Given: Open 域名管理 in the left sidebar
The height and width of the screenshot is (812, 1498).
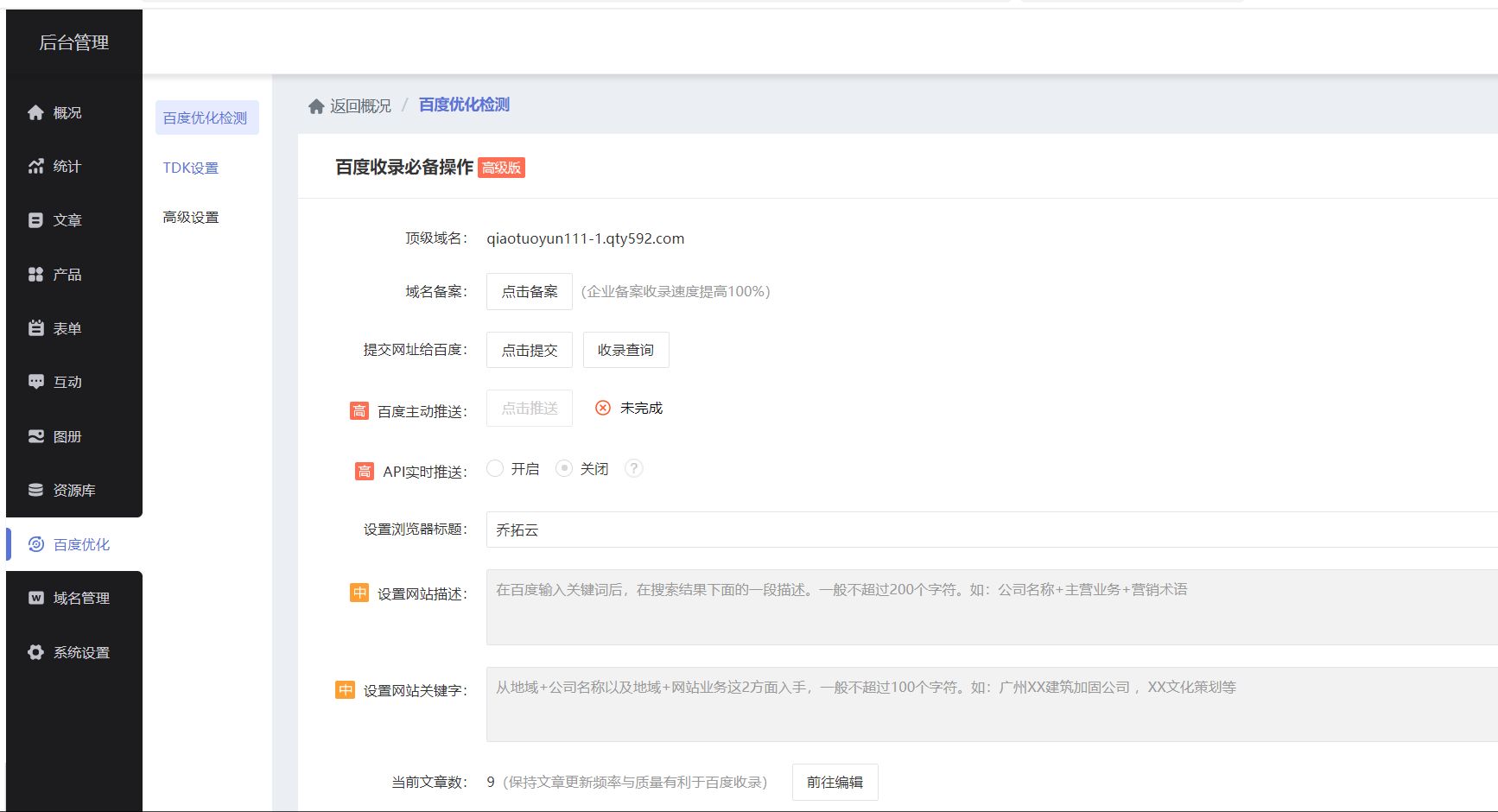Looking at the screenshot, I should pos(74,598).
